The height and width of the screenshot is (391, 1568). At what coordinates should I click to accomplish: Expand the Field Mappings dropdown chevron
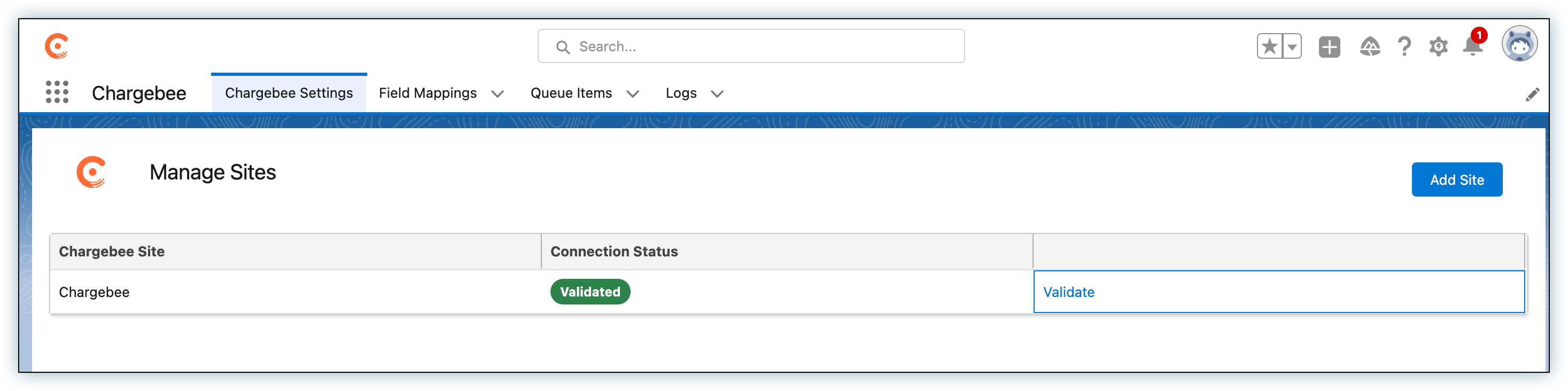(498, 94)
